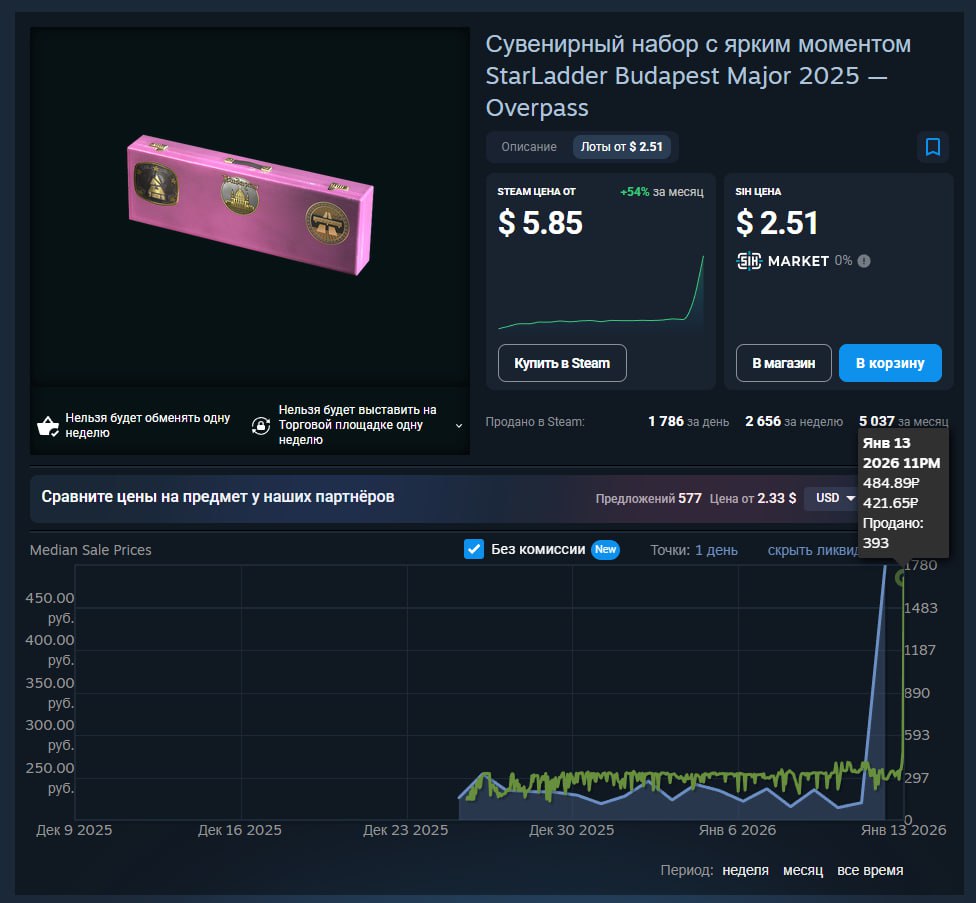Set chart period to все время
The height and width of the screenshot is (903, 976).
click(x=870, y=870)
